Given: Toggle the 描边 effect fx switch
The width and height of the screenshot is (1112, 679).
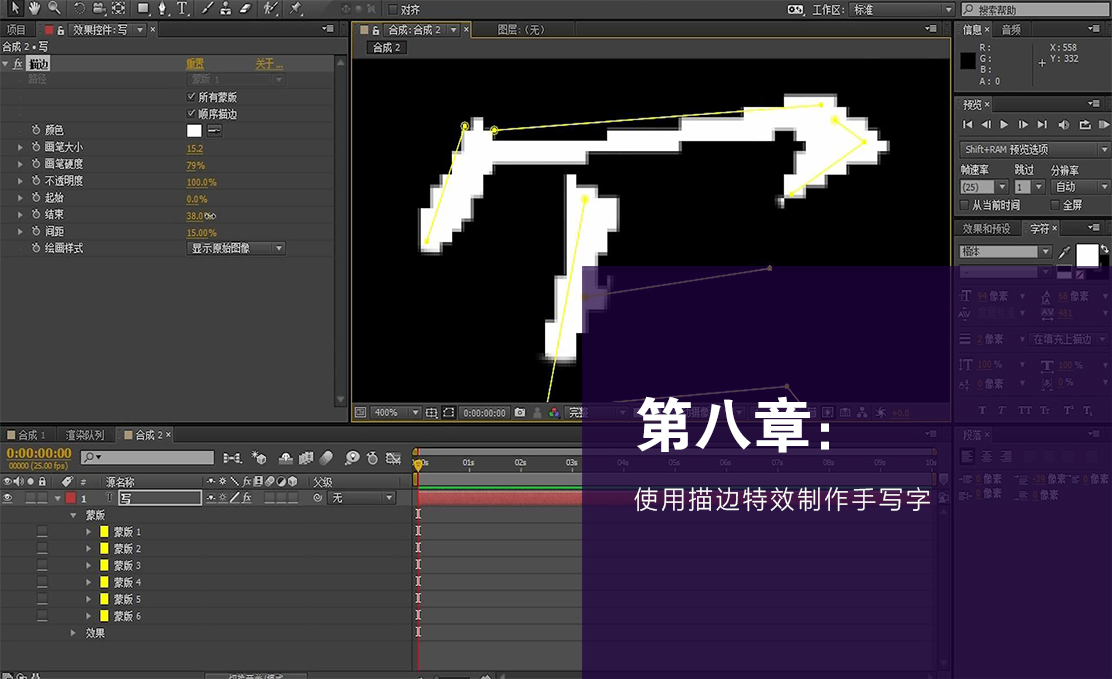Looking at the screenshot, I should coord(18,64).
